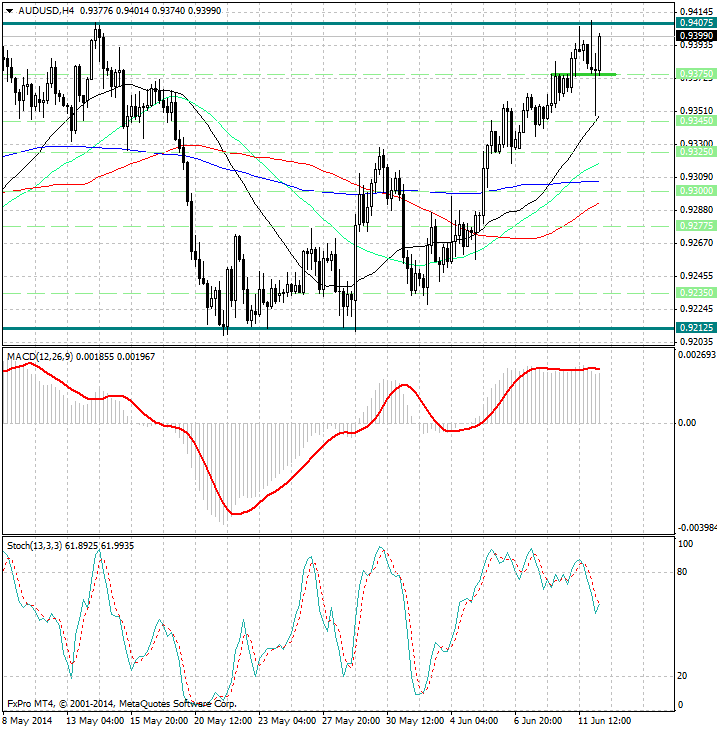Image resolution: width=717 pixels, height=729 pixels.
Task: Click the 0.92775 price level label
Action: coord(695,226)
